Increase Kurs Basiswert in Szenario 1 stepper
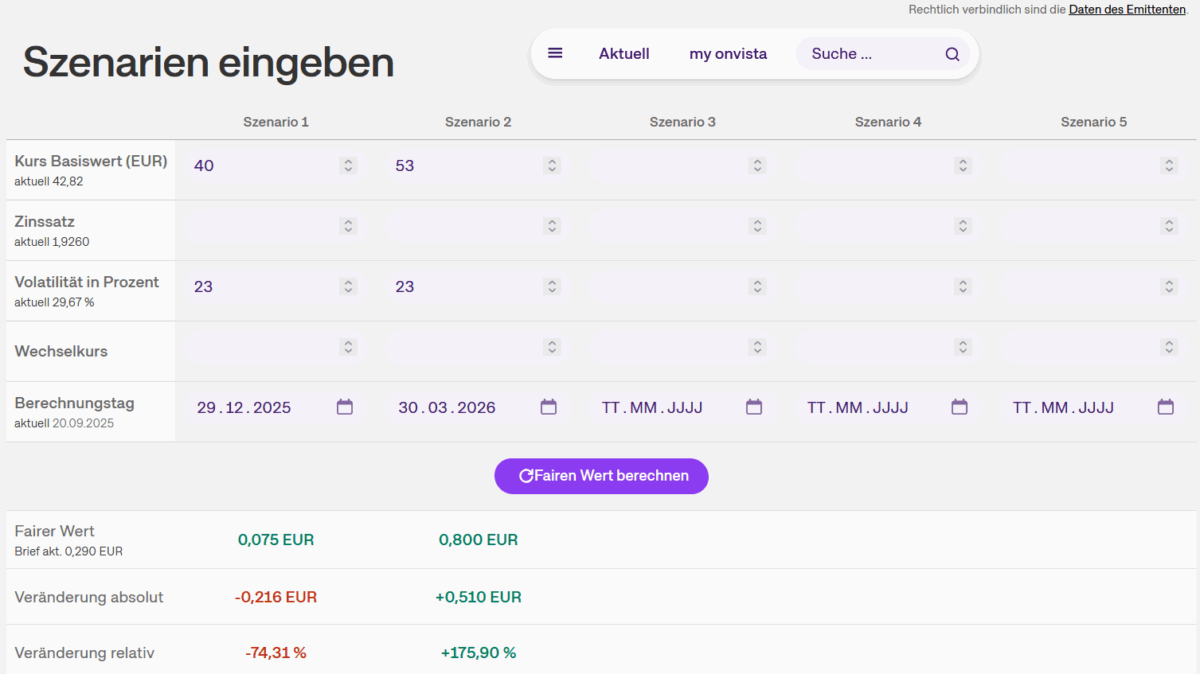1200x674 pixels. click(347, 161)
